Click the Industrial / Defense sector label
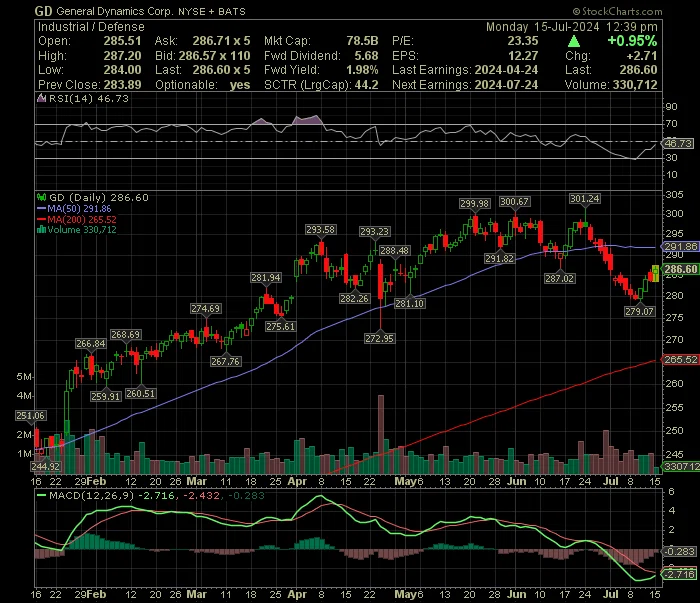700x603 pixels. [x=91, y=27]
